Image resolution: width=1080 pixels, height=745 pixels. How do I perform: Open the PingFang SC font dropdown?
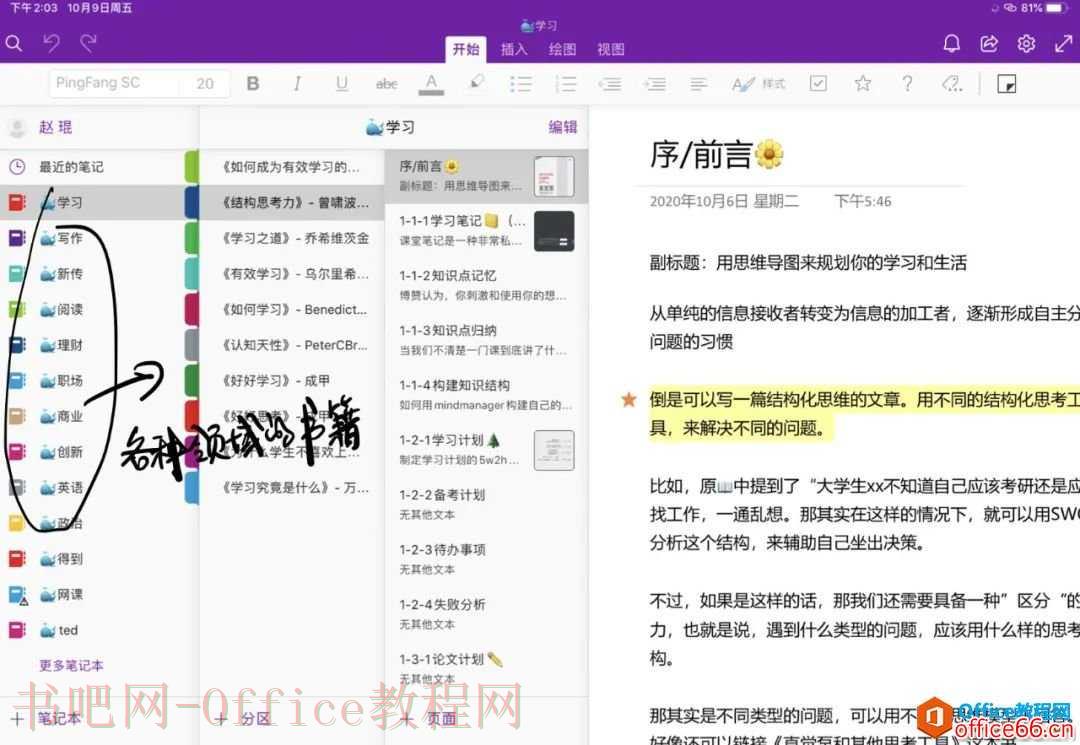click(114, 83)
